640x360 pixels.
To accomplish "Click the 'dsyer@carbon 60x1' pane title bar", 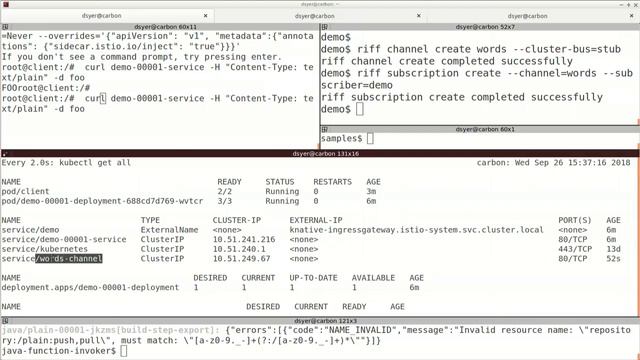I will pos(480,129).
